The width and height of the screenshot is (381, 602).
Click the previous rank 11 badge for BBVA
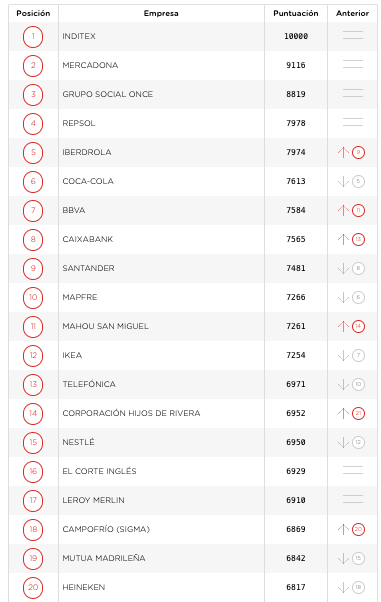point(358,210)
